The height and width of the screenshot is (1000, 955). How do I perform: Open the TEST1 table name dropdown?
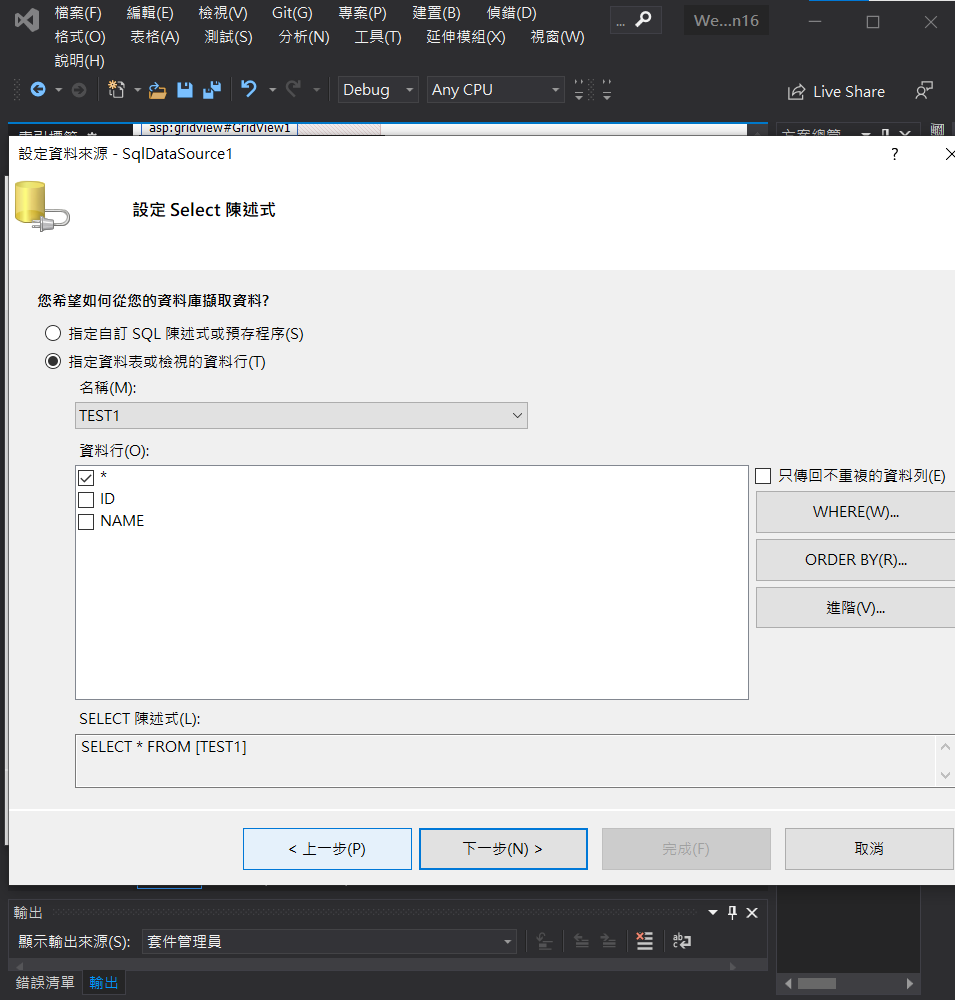[301, 416]
